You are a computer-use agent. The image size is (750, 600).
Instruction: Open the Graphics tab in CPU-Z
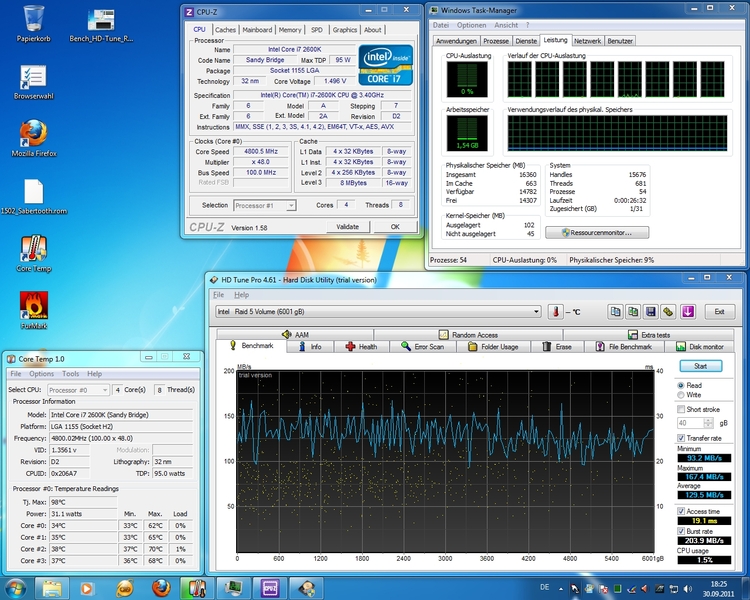tap(344, 30)
